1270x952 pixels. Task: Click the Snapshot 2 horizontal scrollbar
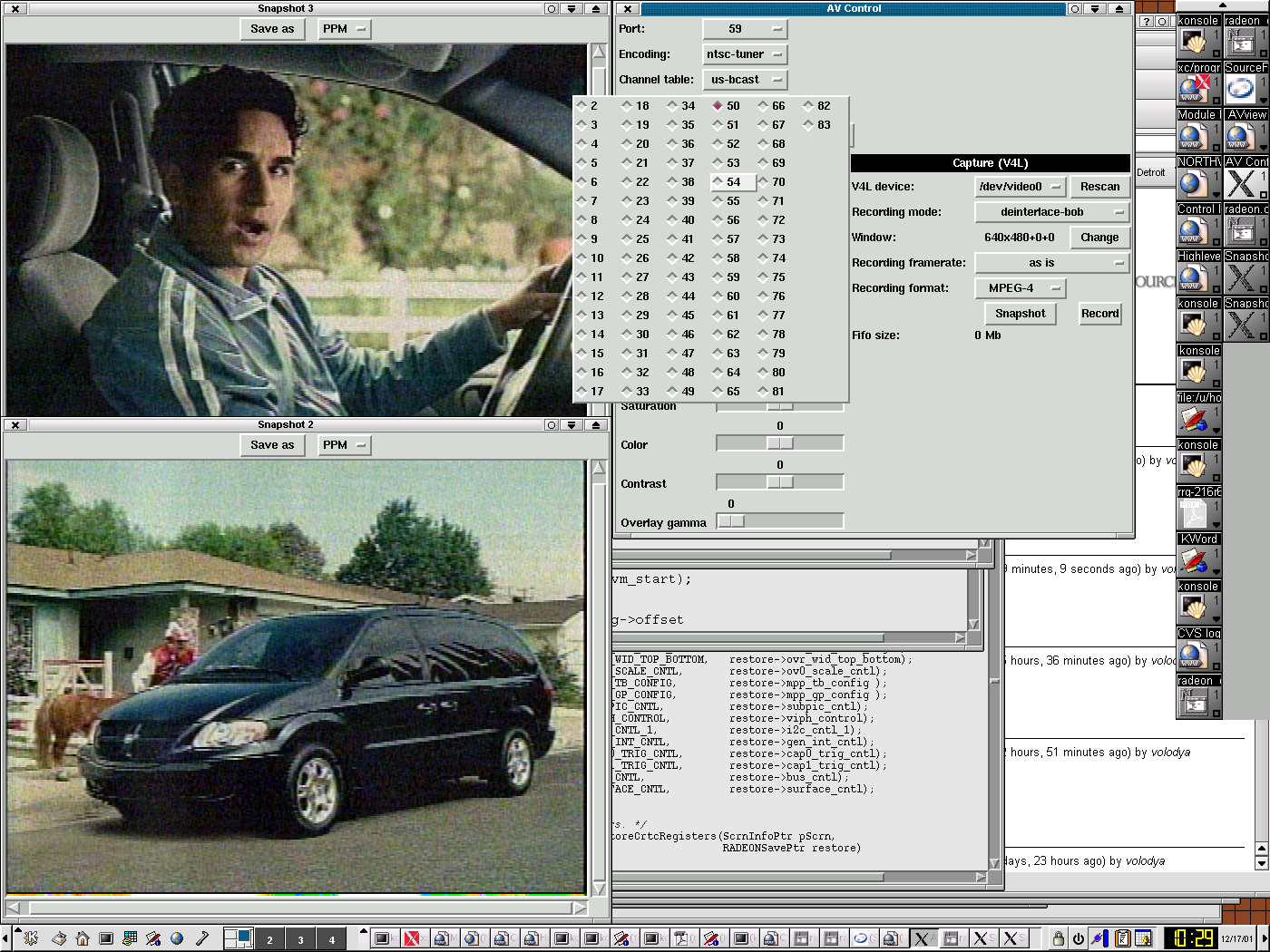pos(299,908)
